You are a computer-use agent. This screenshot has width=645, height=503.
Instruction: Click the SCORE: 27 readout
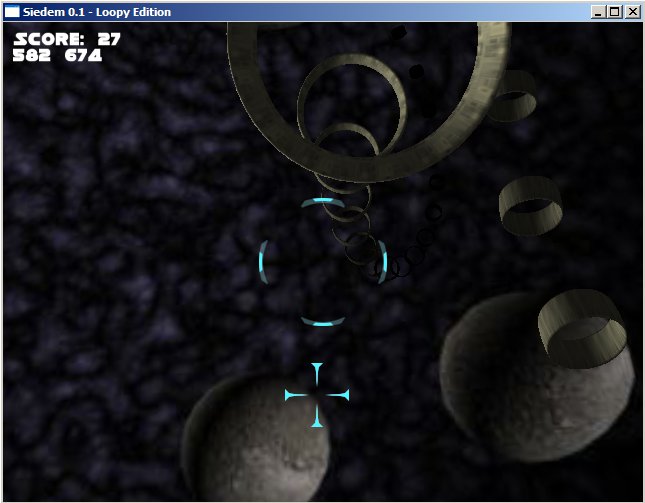pos(67,39)
